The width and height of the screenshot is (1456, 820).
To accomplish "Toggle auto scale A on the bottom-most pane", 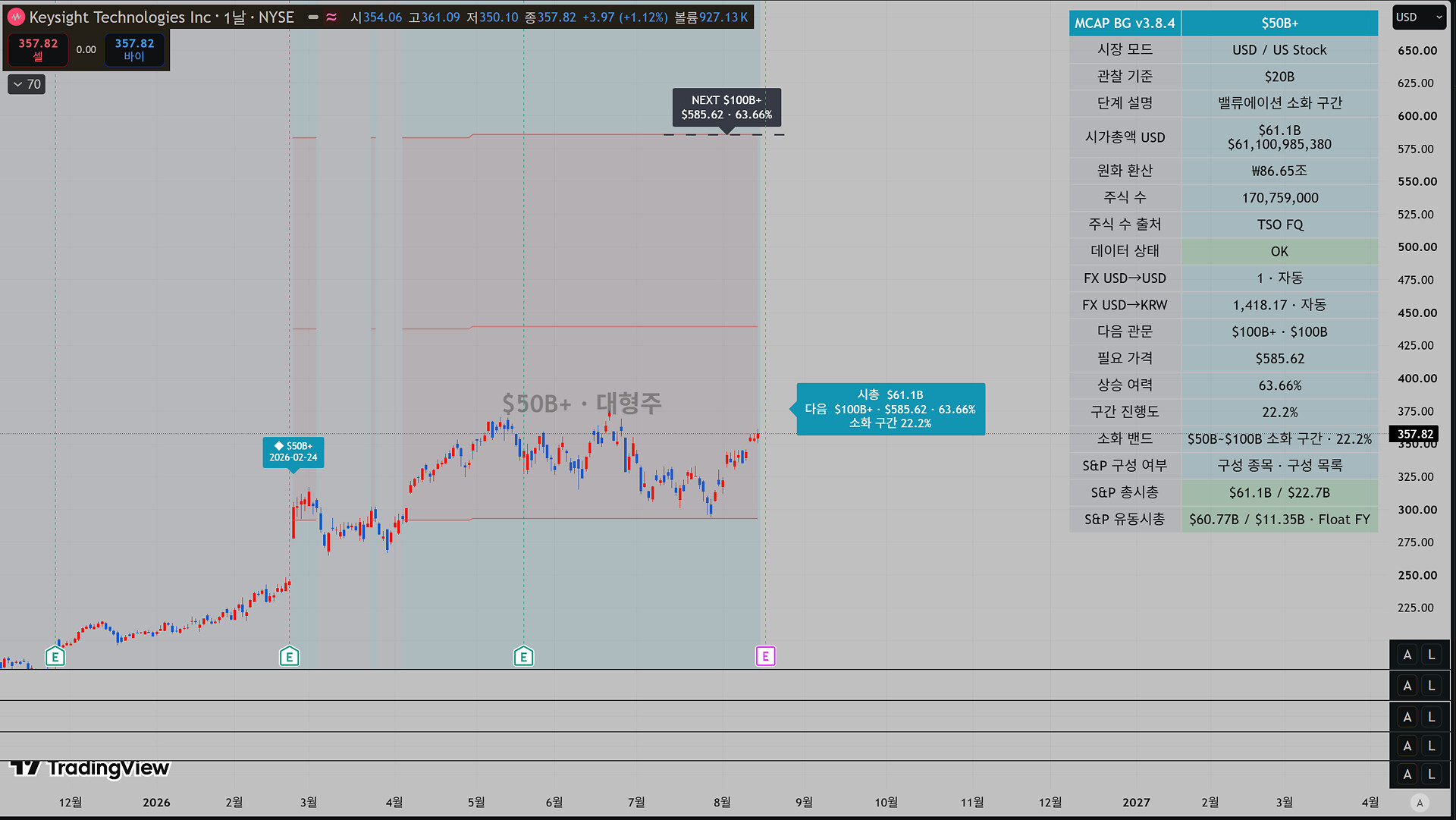I will [x=1407, y=774].
